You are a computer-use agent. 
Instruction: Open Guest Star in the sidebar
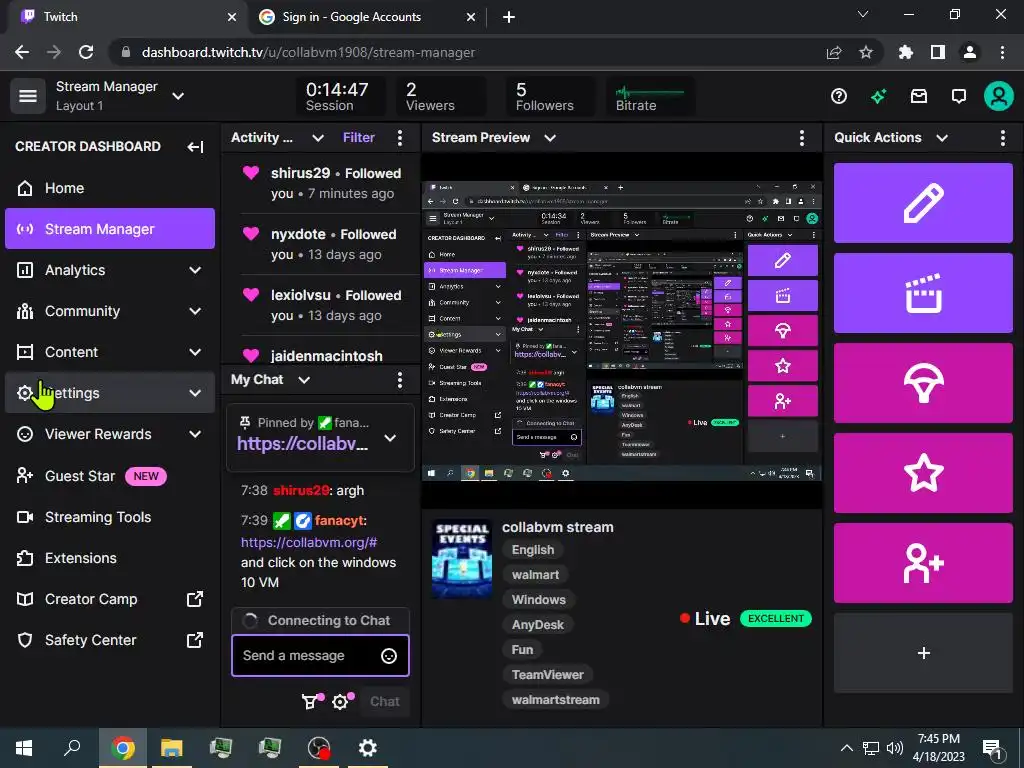[110, 476]
